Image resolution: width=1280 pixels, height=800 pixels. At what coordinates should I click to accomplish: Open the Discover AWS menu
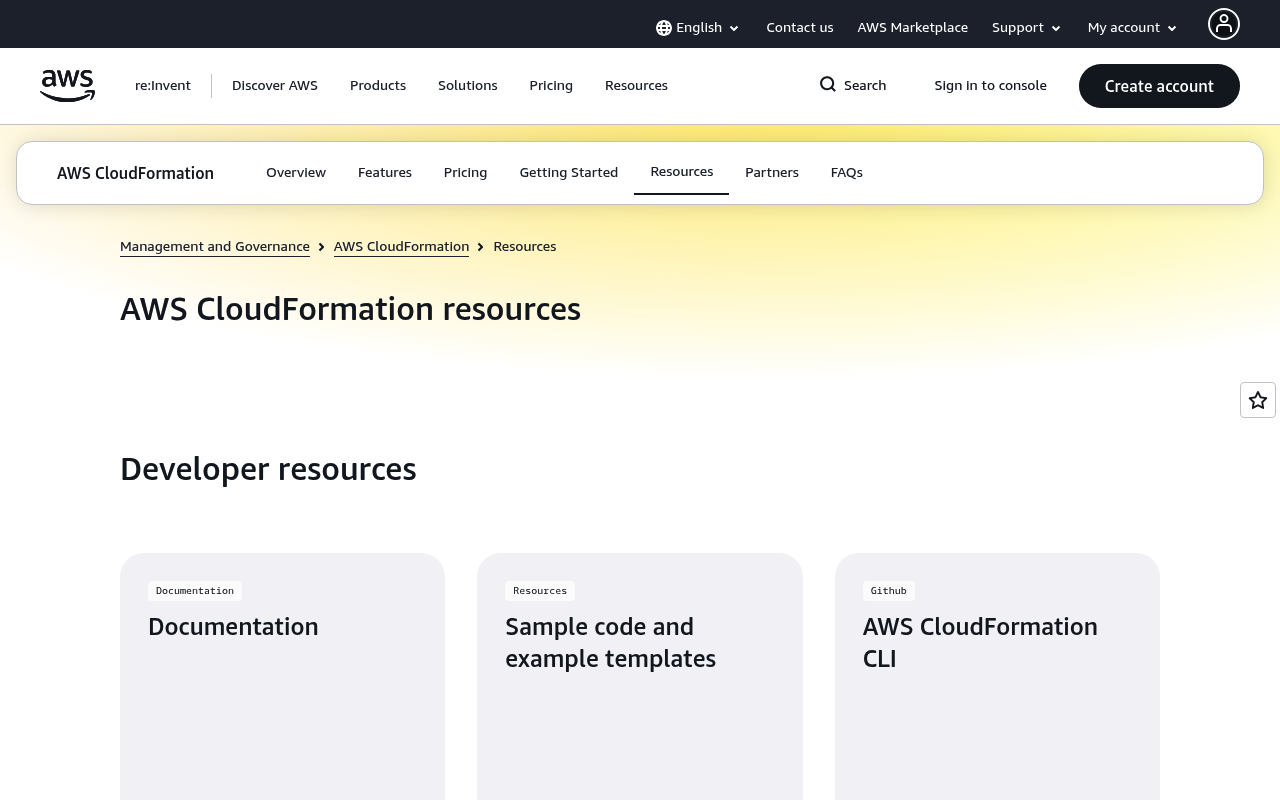pos(275,86)
